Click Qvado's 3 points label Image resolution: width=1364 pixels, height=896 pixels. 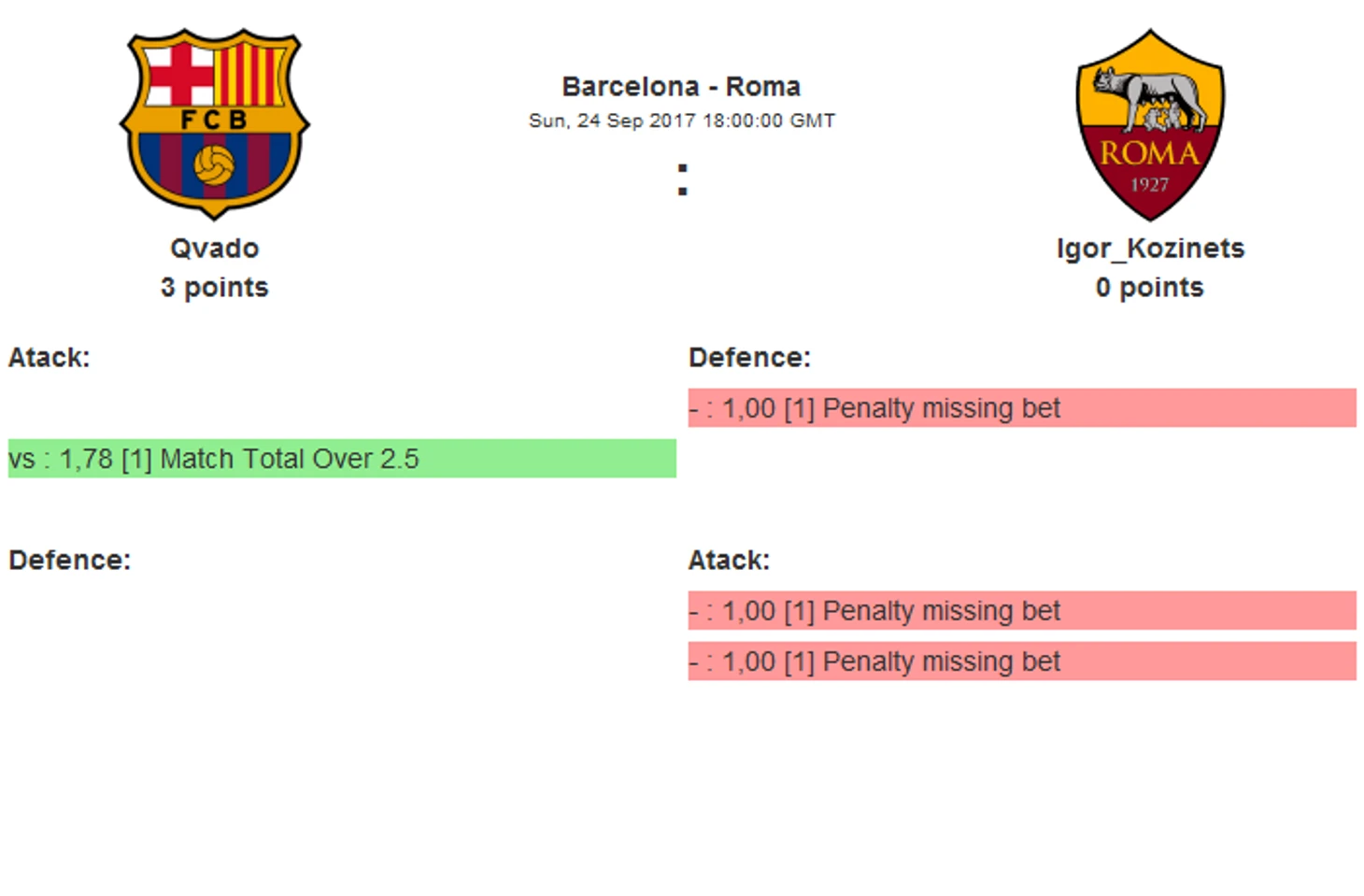214,288
